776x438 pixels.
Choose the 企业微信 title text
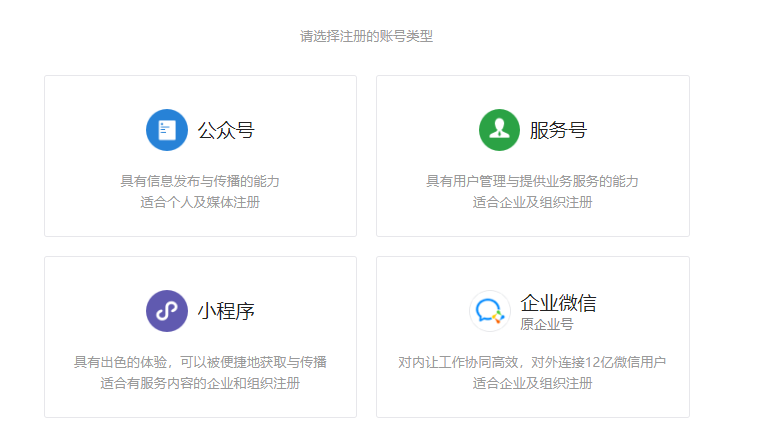click(558, 303)
